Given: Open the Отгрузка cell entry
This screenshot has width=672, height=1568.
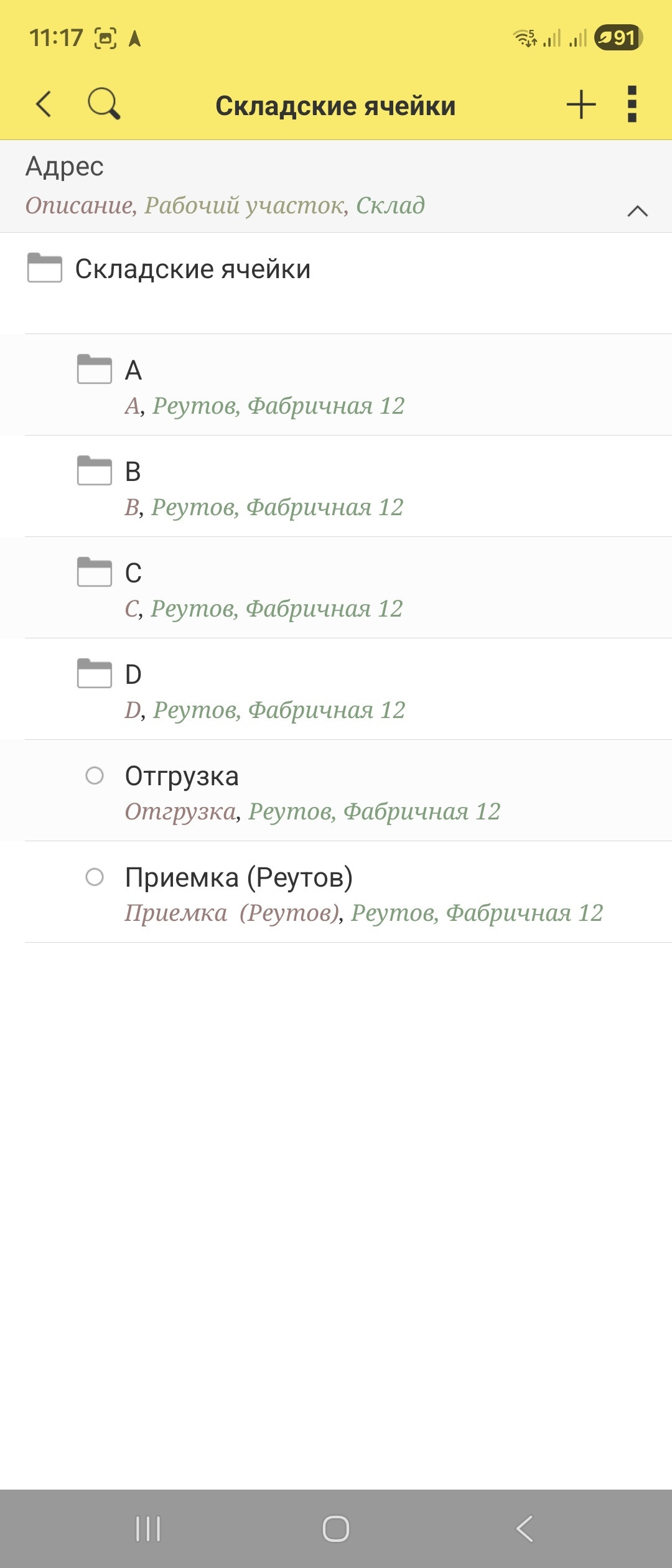Looking at the screenshot, I should (182, 776).
